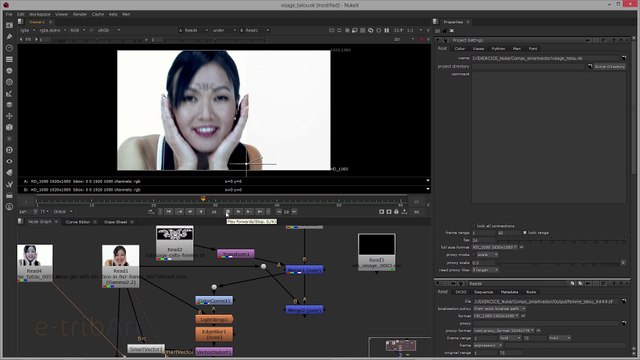Jump to first frame in timeline controls
640x360 pixels.
[x=169, y=212]
